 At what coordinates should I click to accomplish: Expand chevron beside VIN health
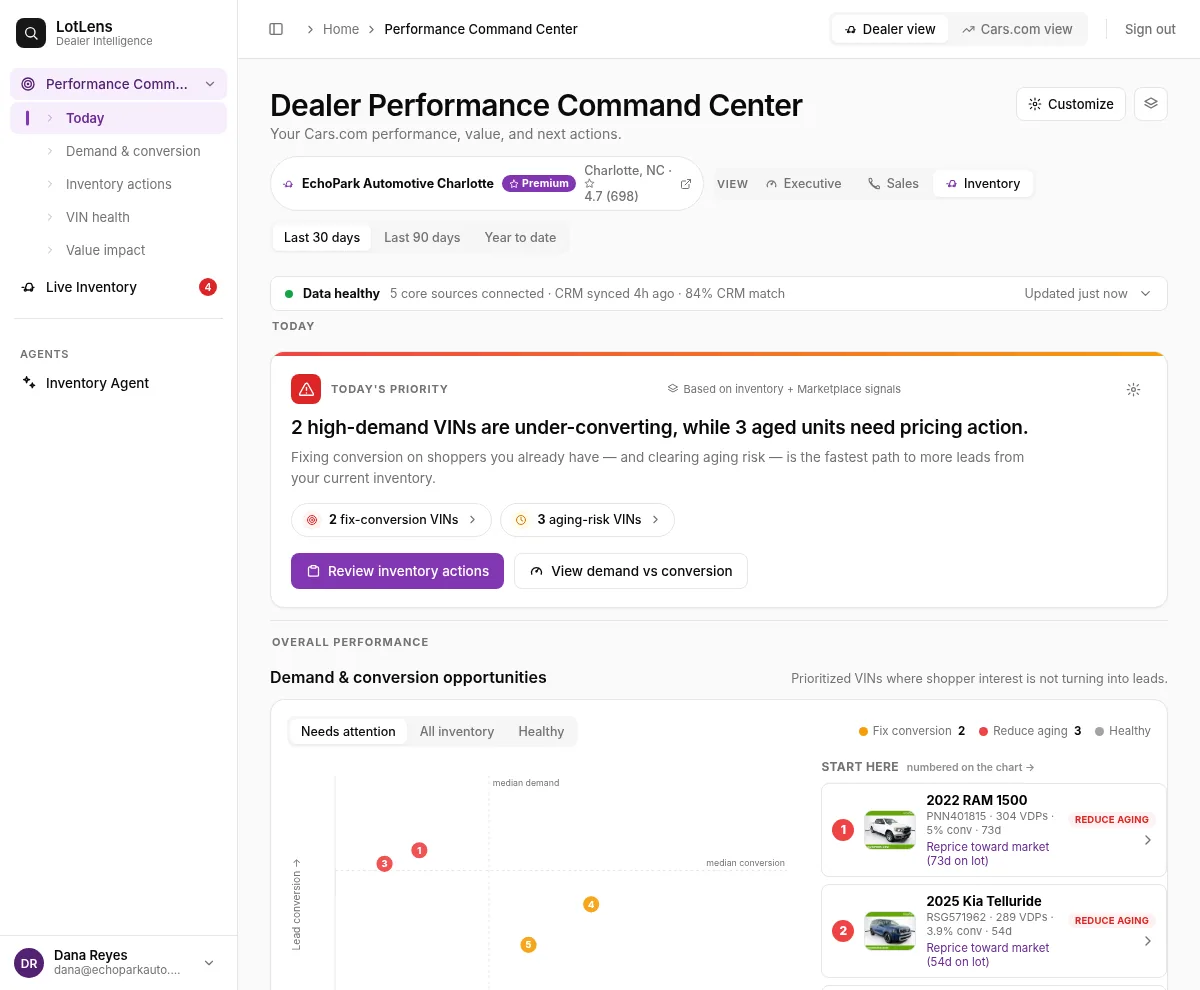tap(51, 217)
